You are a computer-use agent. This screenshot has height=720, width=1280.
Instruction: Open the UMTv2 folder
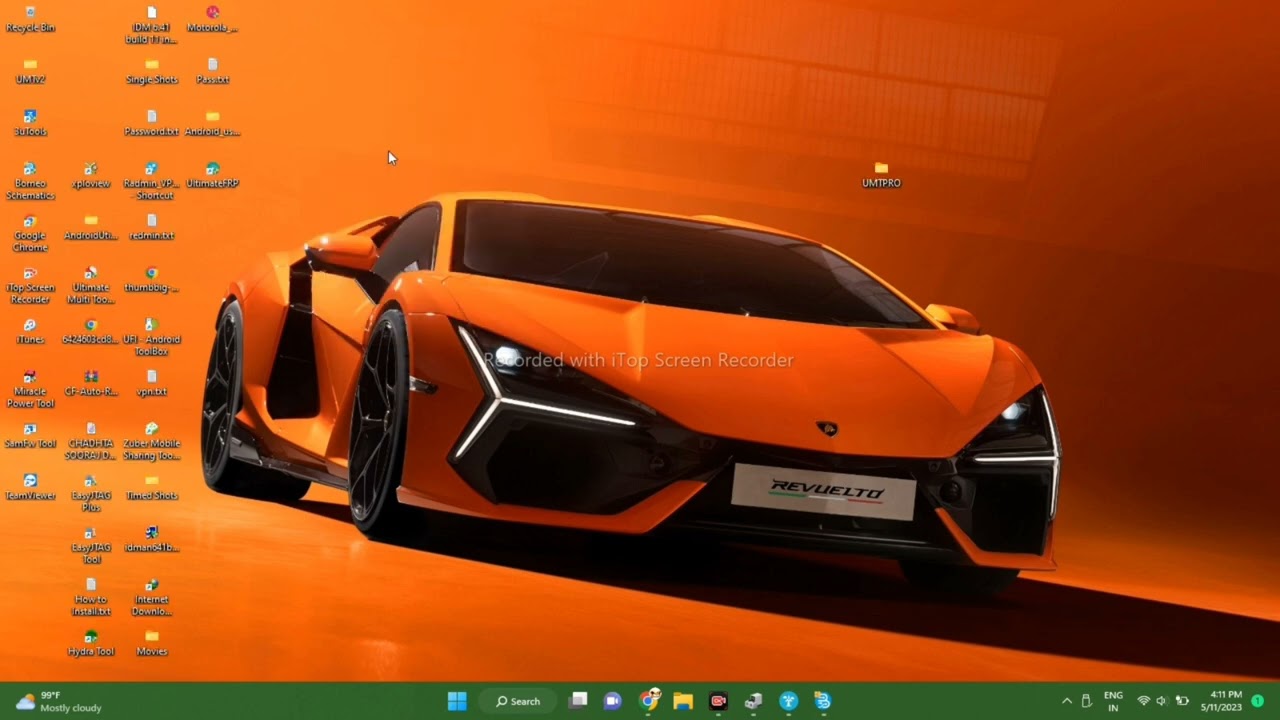(30, 71)
